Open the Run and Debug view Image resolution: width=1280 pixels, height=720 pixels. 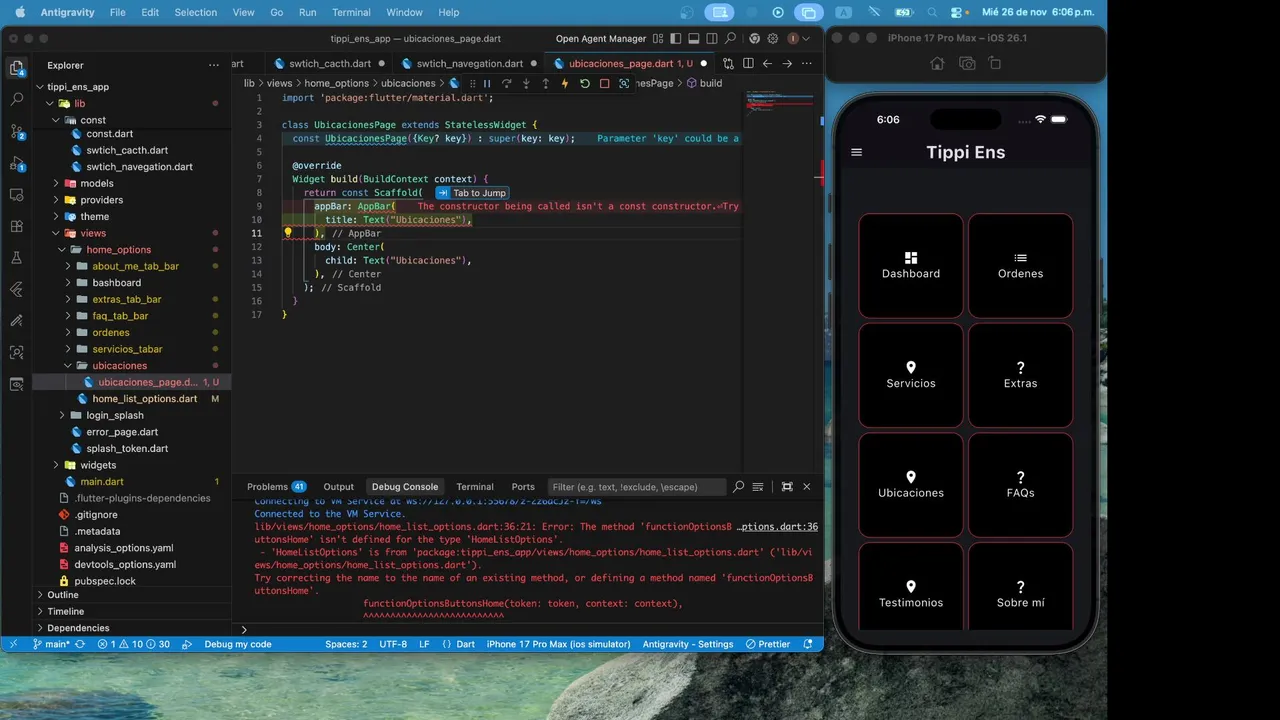pos(17,163)
